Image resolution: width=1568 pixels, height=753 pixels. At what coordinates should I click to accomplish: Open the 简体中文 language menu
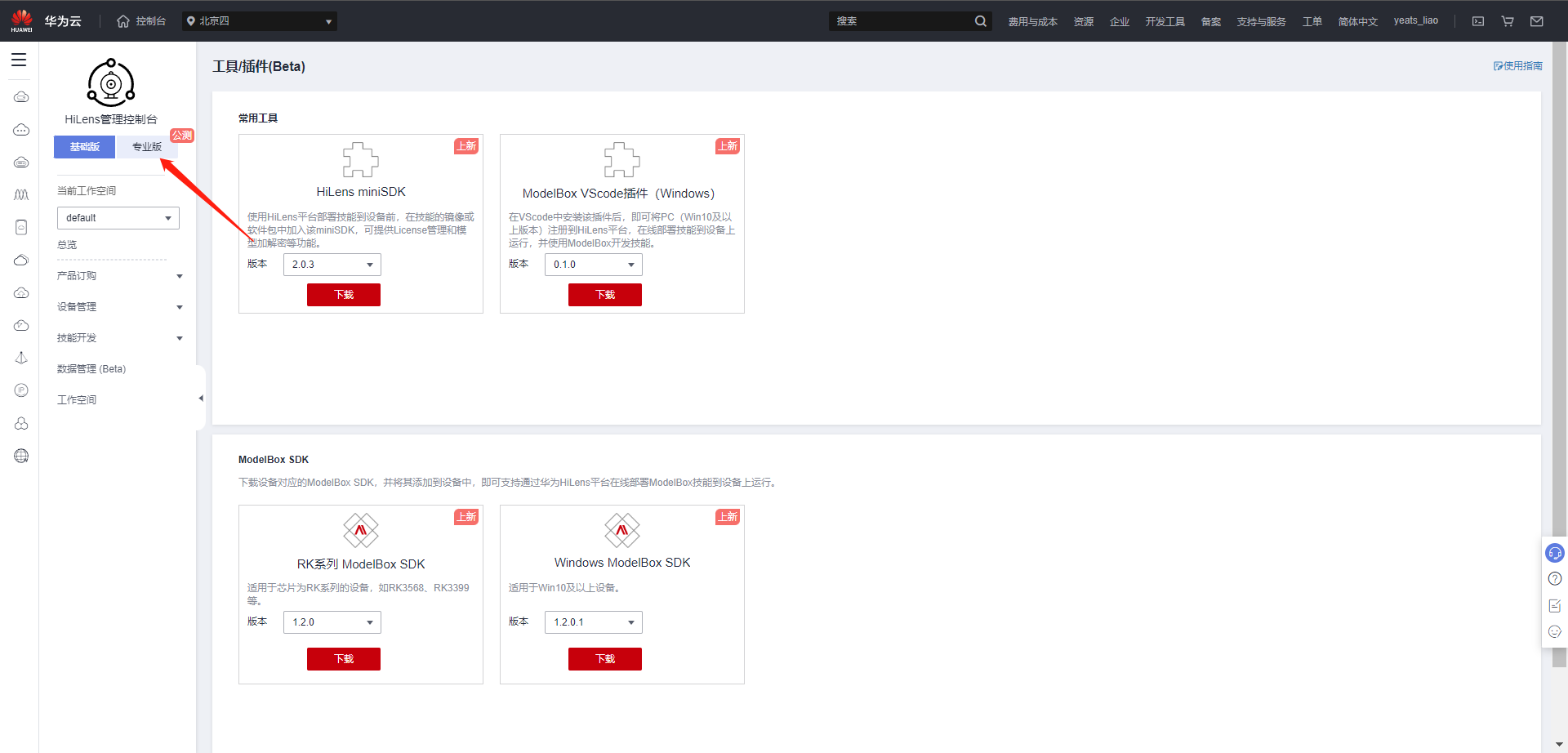(1358, 21)
